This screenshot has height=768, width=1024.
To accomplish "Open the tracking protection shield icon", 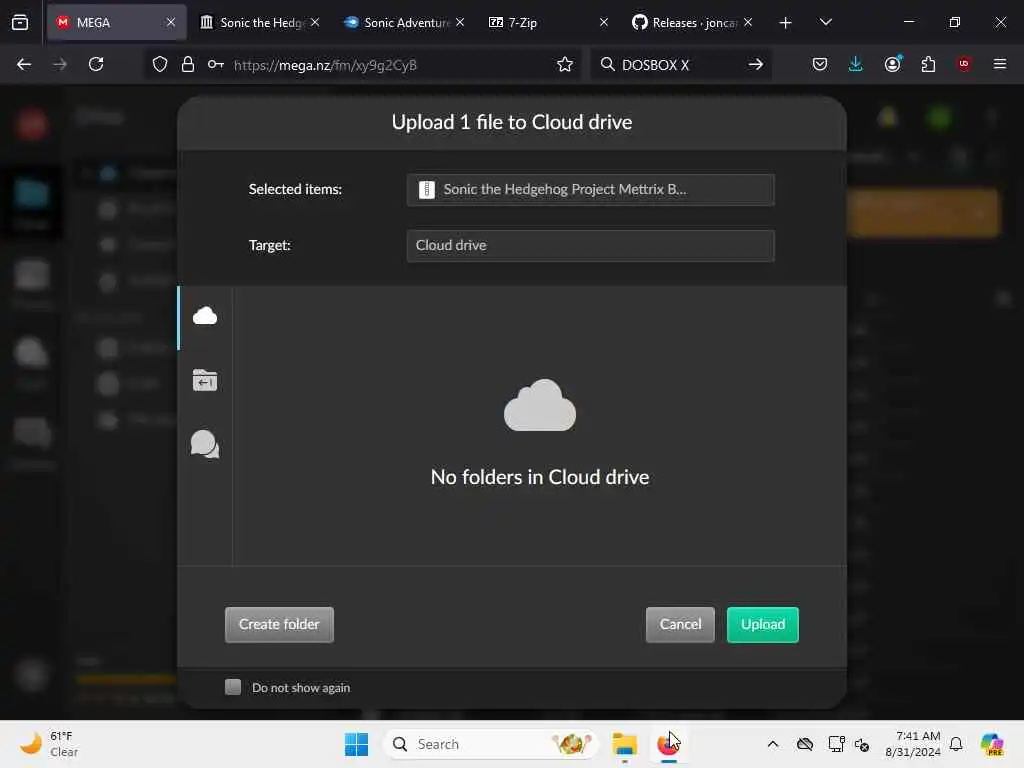I will pyautogui.click(x=160, y=64).
